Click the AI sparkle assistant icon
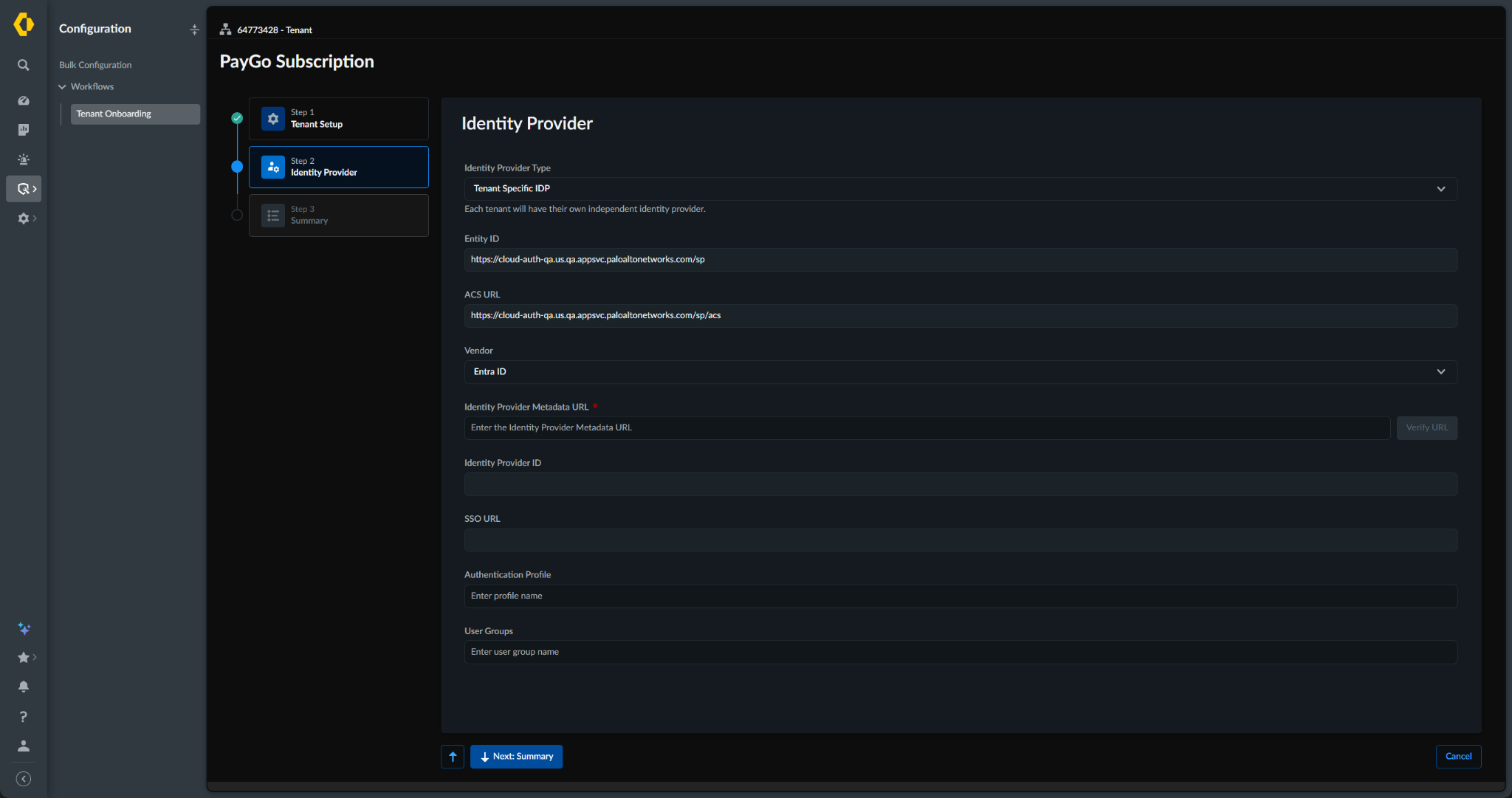 tap(24, 628)
